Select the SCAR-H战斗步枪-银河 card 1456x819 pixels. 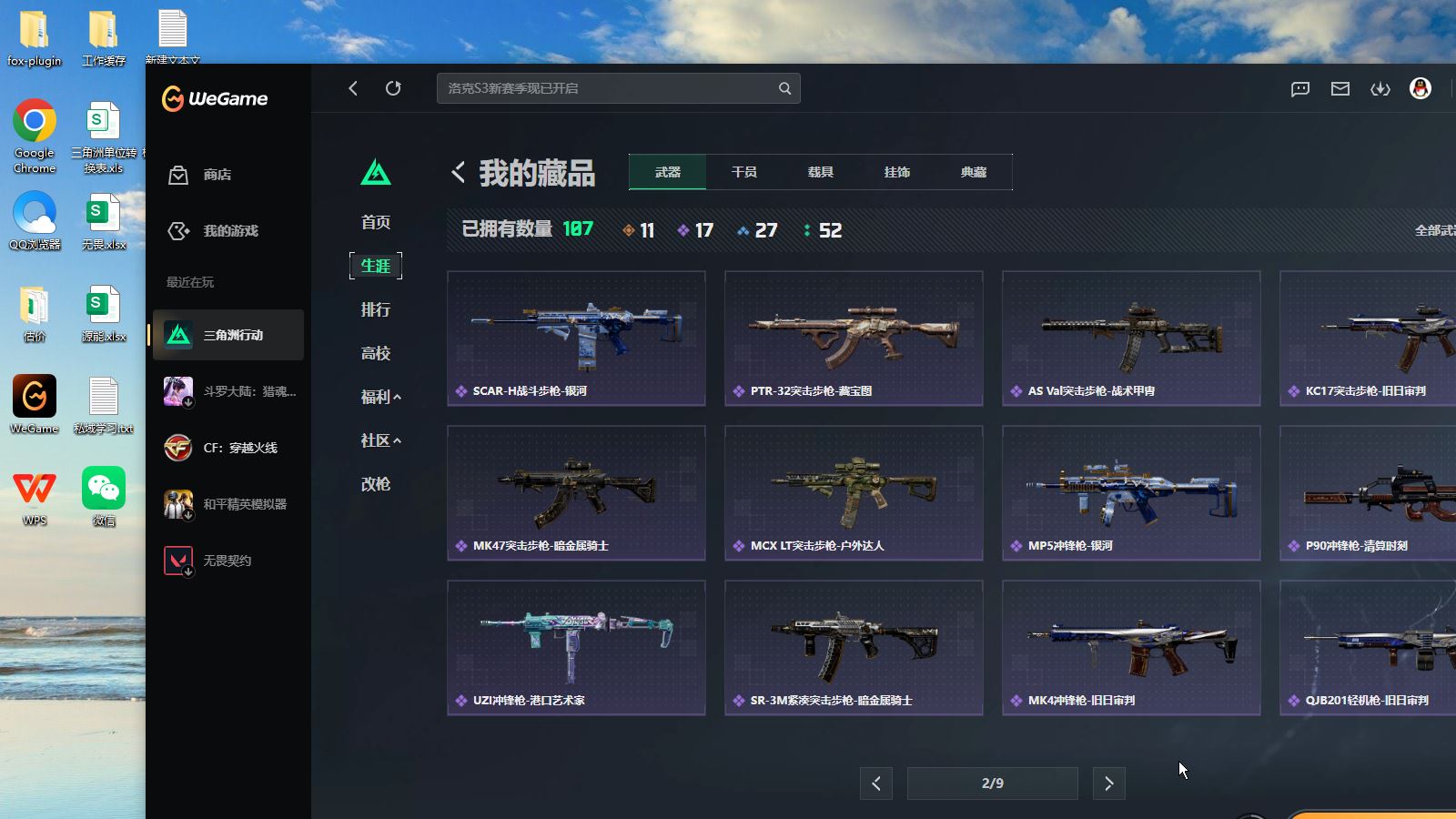576,339
